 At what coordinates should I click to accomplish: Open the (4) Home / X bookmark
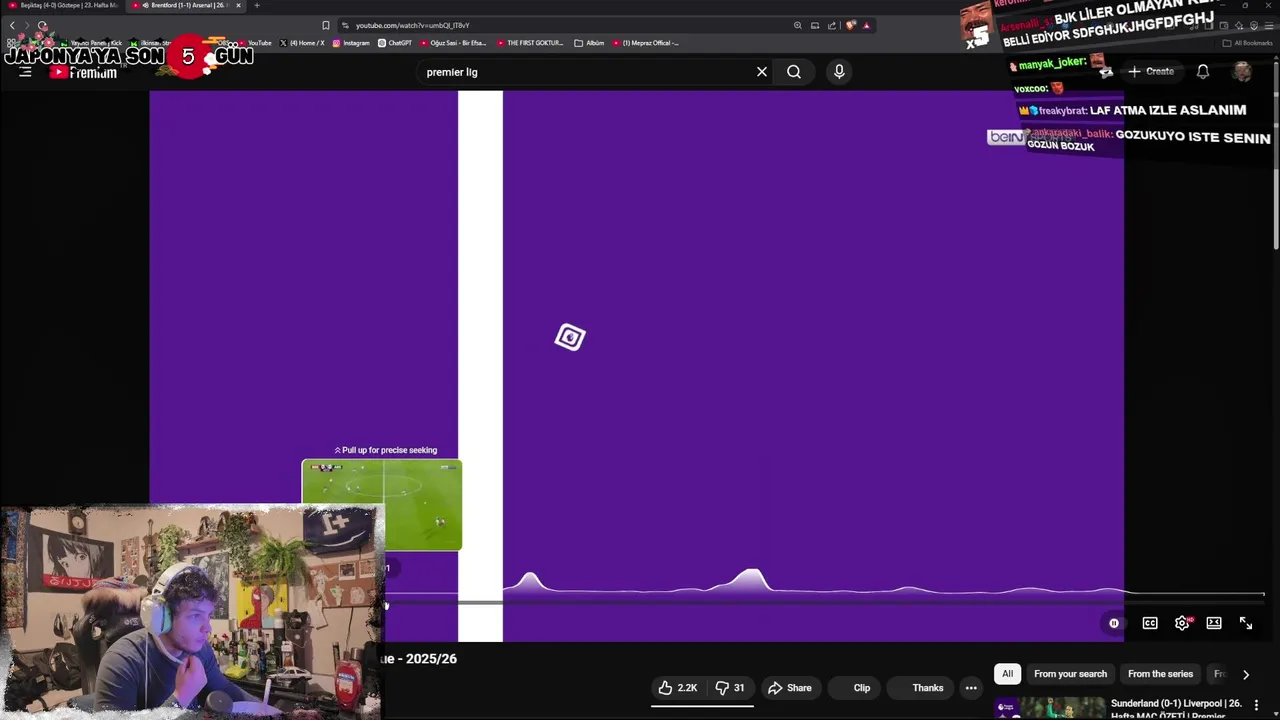[x=303, y=43]
